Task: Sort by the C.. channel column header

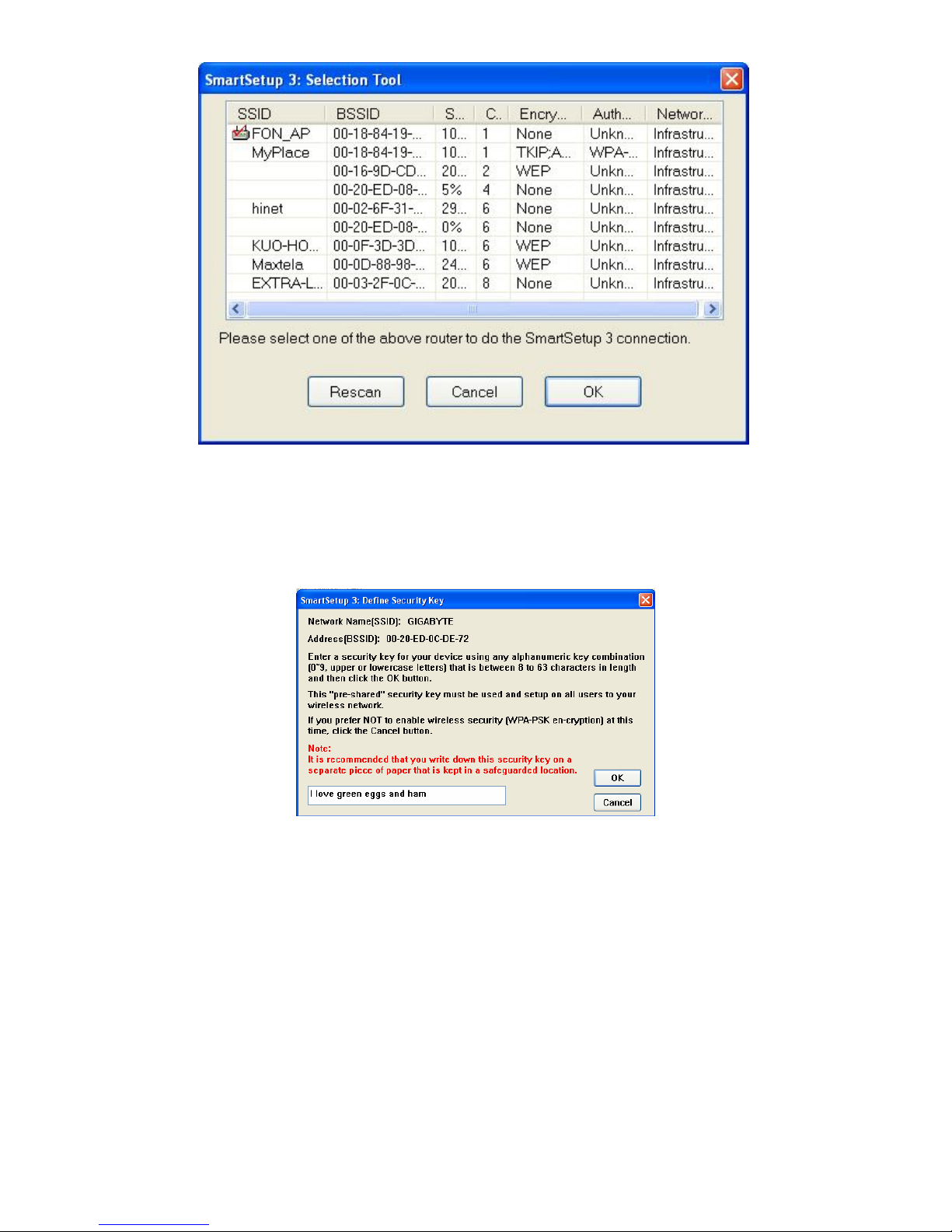Action: point(493,113)
